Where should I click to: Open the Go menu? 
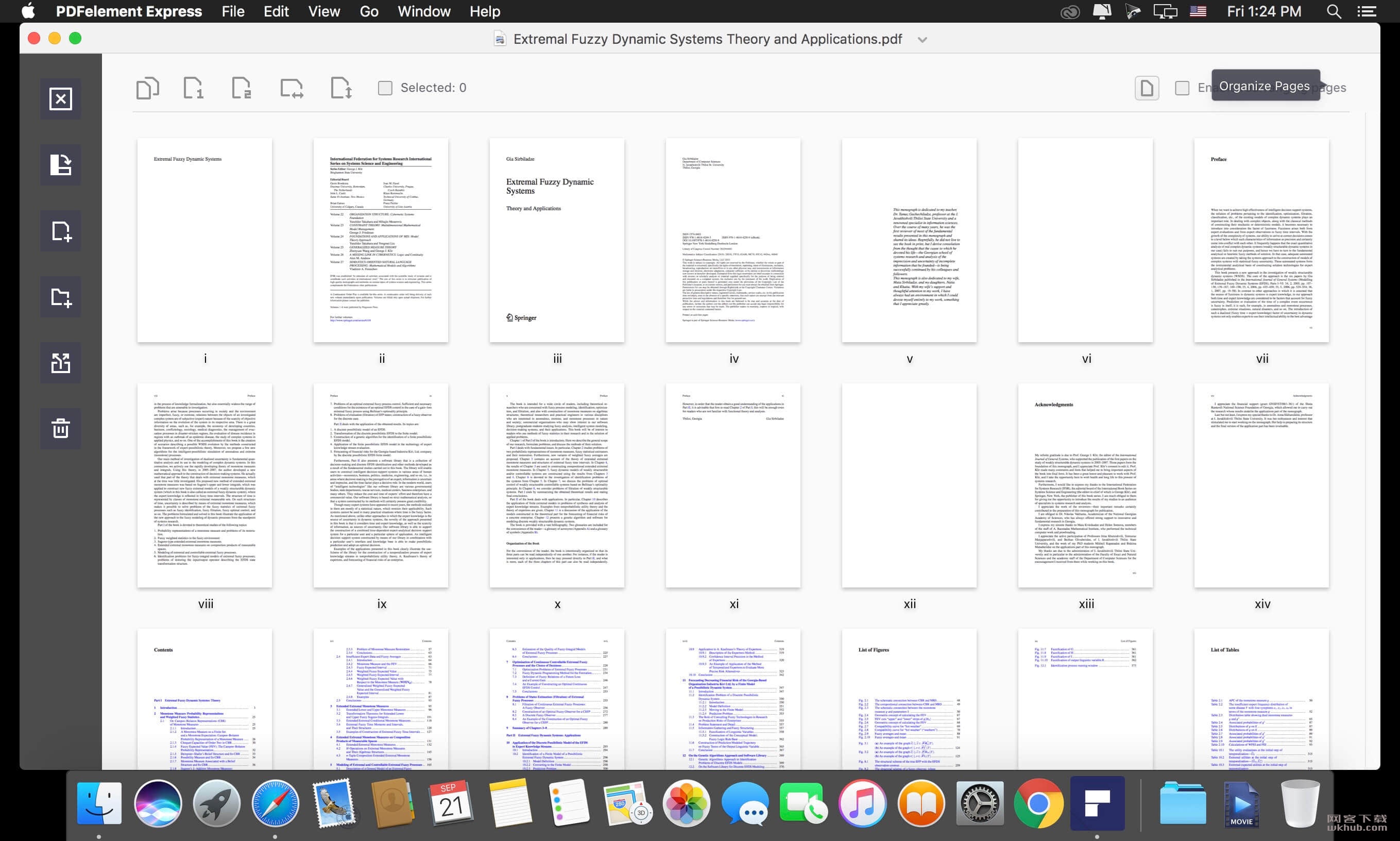[369, 11]
